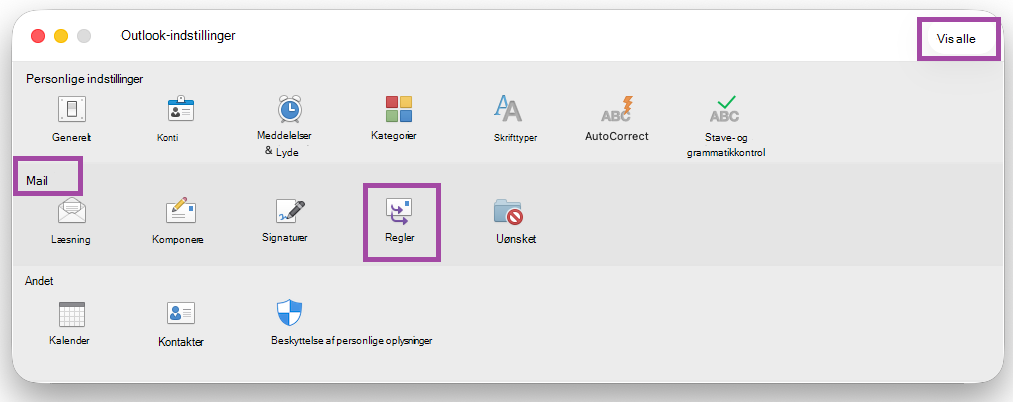Click the Outlook-indstillinger window title
The width and height of the screenshot is (1013, 402).
178,36
